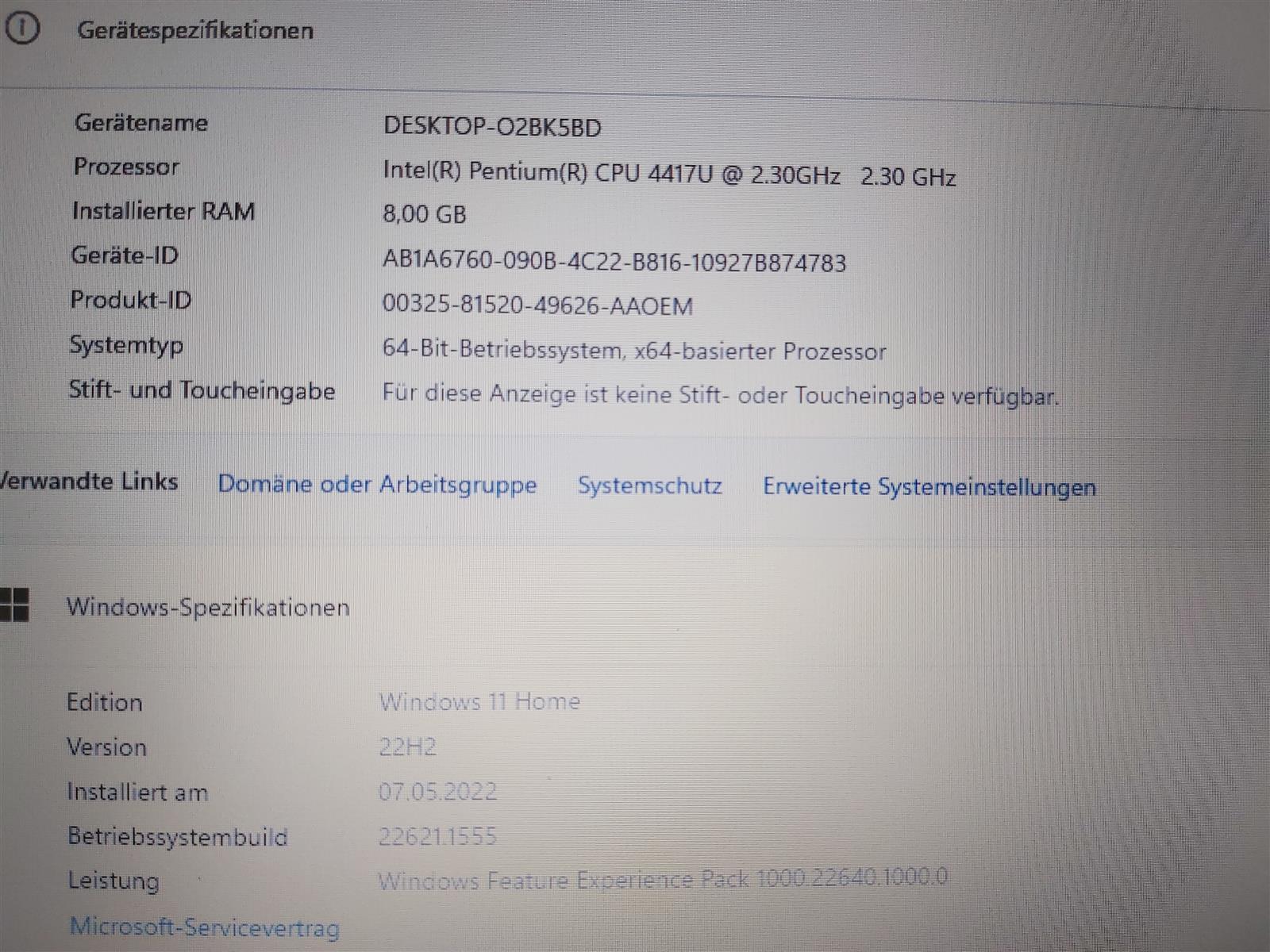Collapse the Windows-Spezifikationen section header
Viewport: 1270px width, 952px height.
click(208, 608)
